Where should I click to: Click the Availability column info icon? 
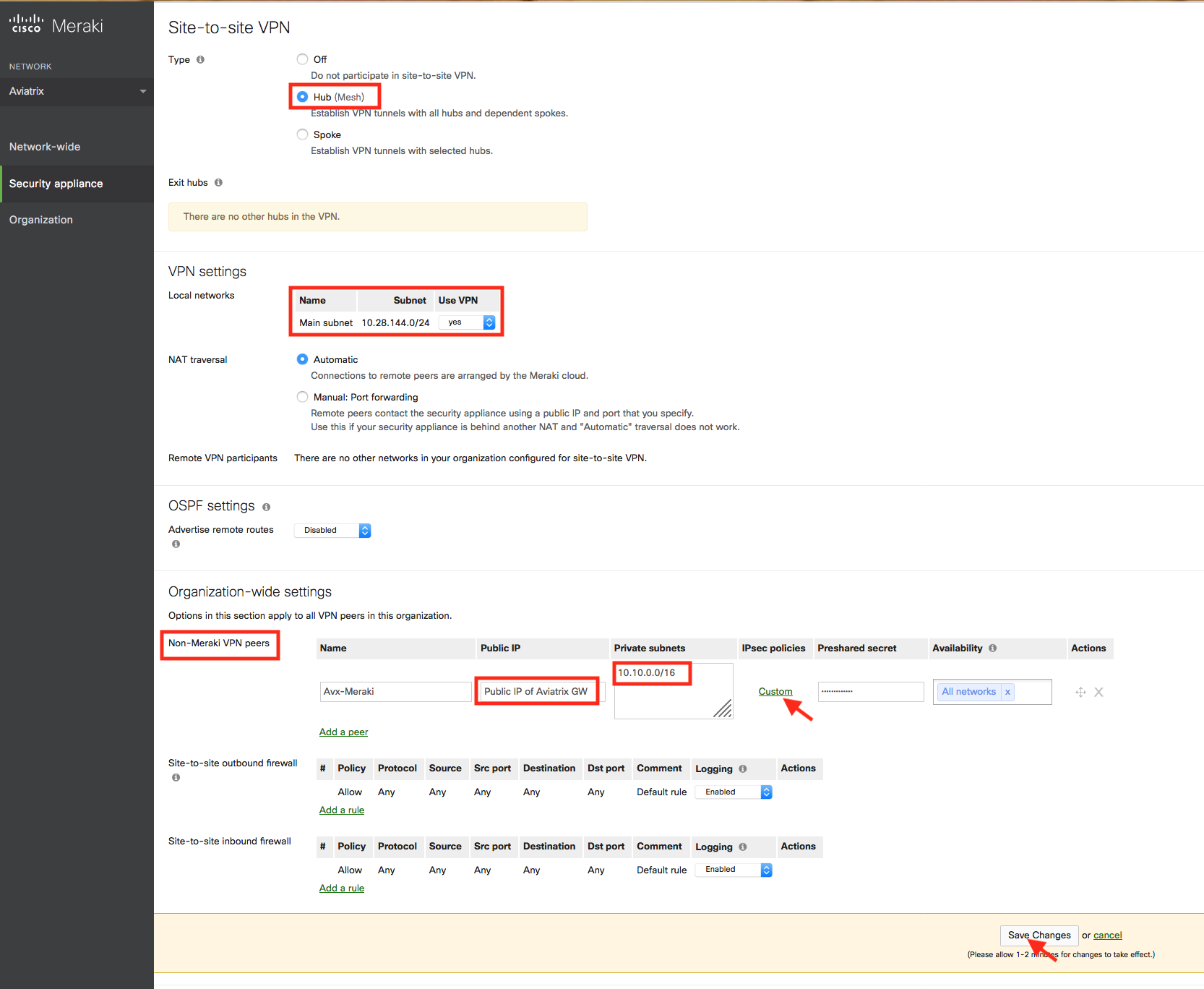[x=992, y=648]
